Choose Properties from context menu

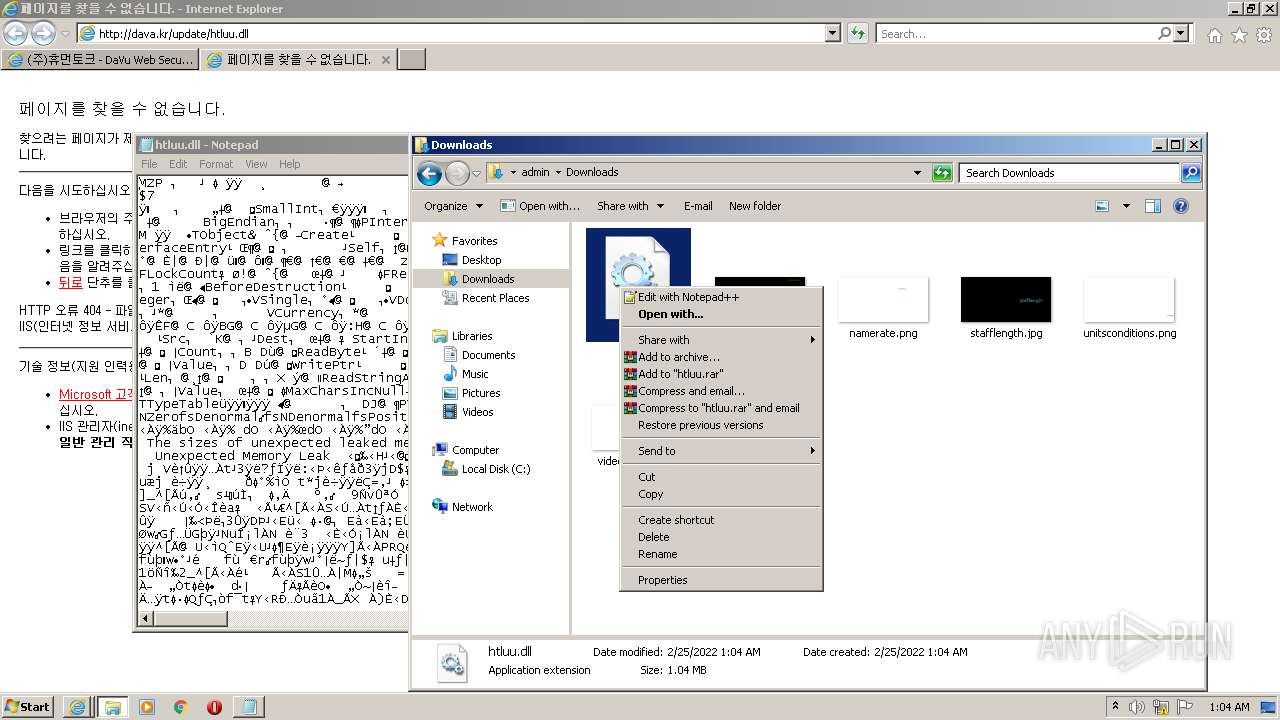click(662, 580)
